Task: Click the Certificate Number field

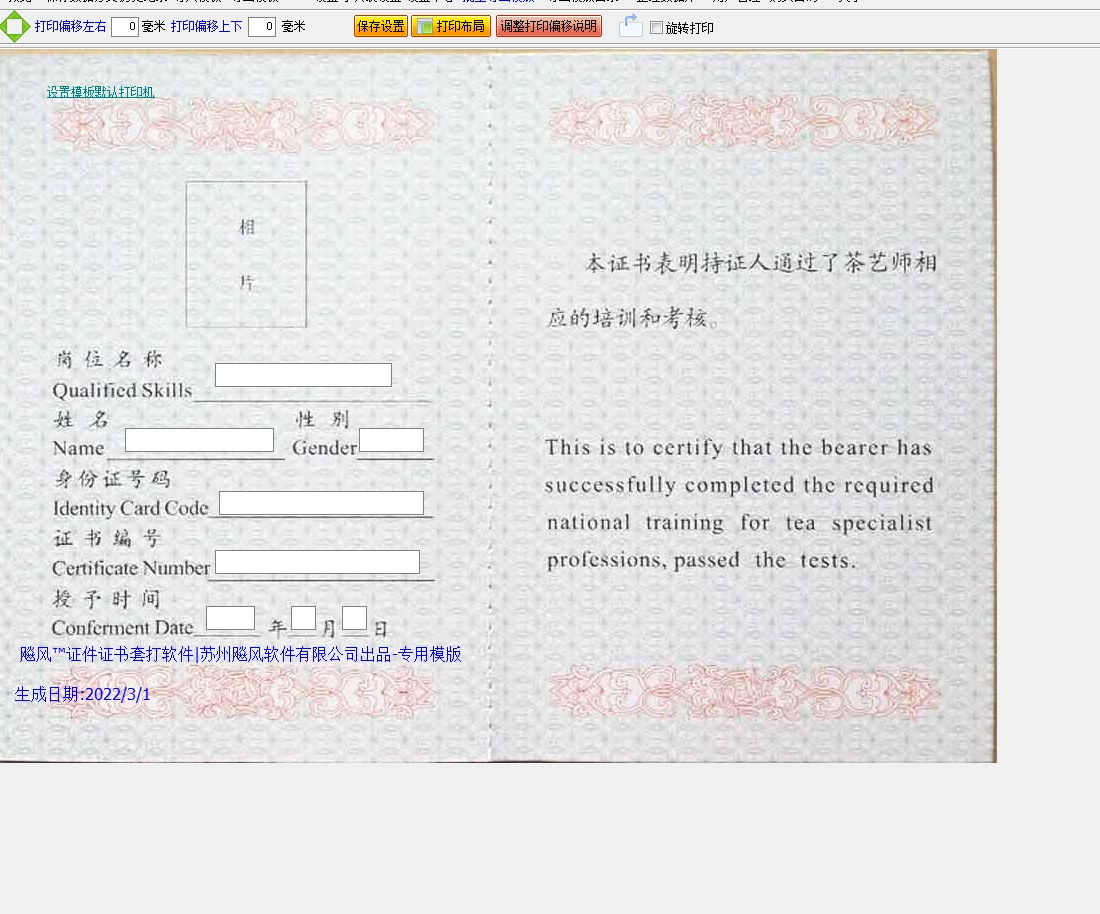Action: pyautogui.click(x=317, y=562)
